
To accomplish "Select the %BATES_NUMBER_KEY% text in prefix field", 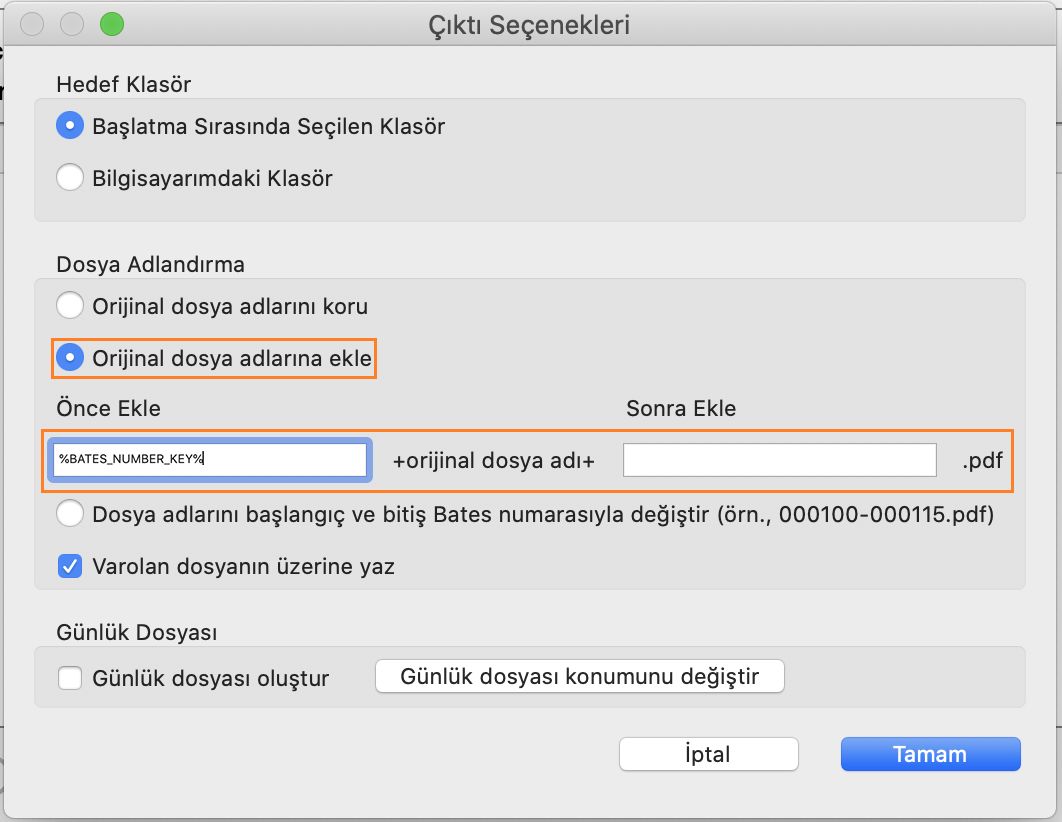I will [x=120, y=460].
